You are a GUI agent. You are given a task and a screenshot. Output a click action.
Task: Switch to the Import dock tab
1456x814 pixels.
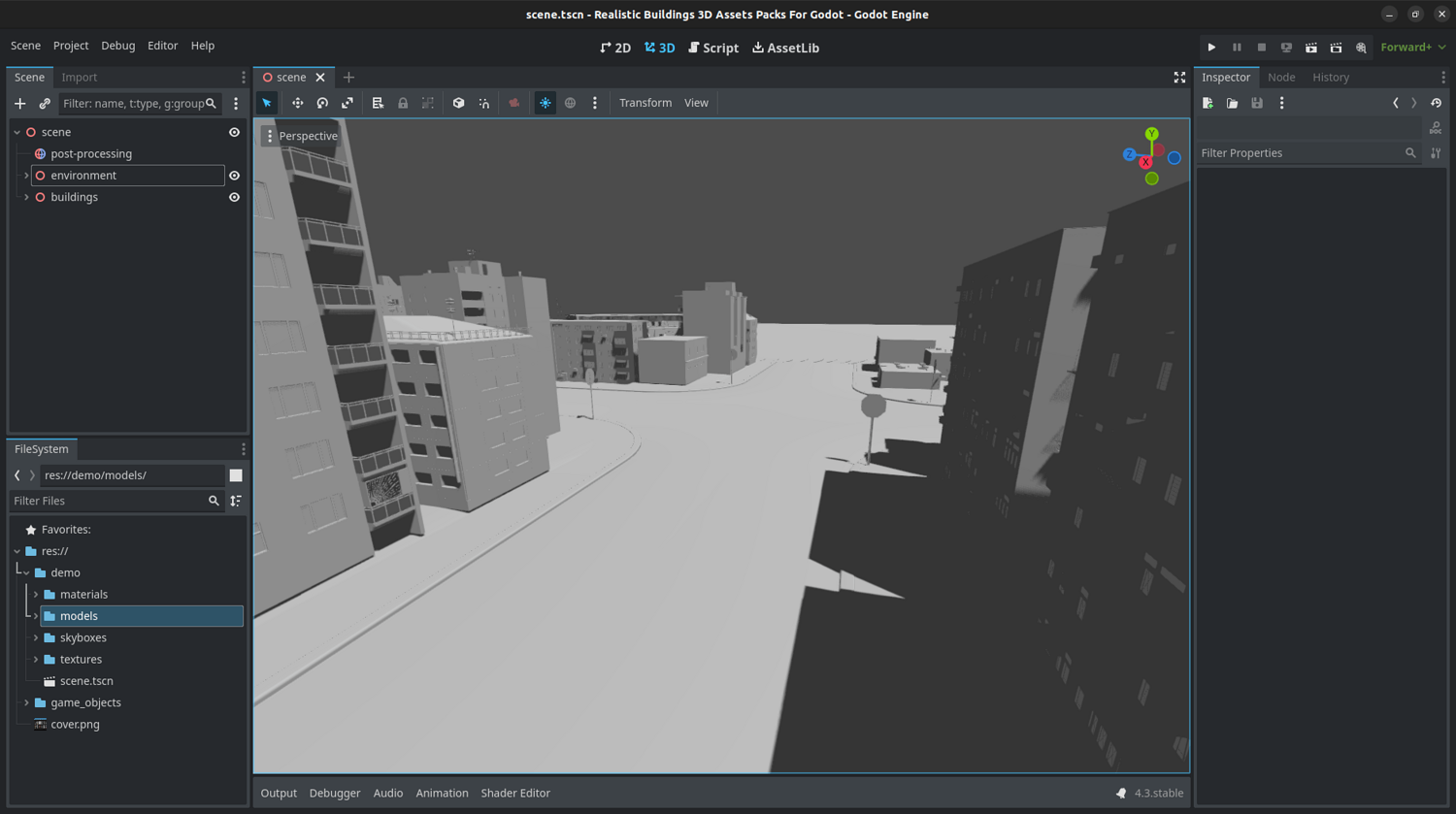click(x=80, y=78)
